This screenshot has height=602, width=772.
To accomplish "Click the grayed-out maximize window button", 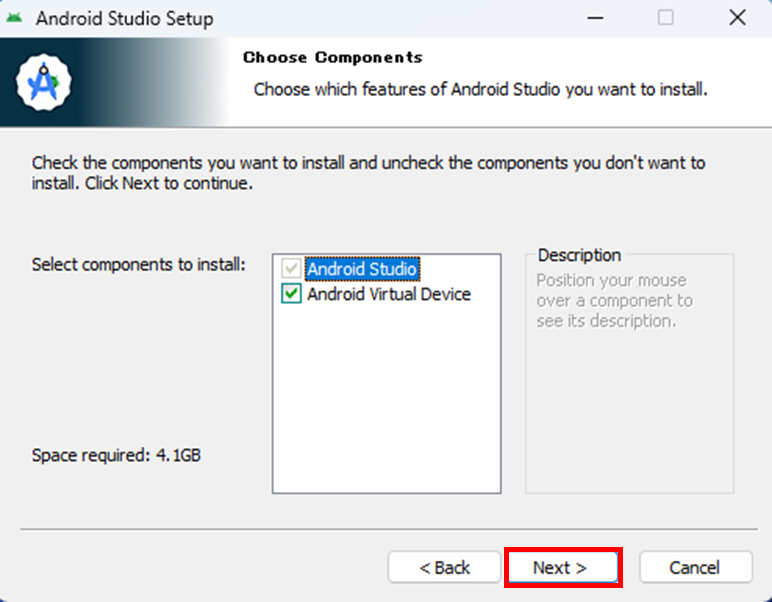I will (x=665, y=18).
